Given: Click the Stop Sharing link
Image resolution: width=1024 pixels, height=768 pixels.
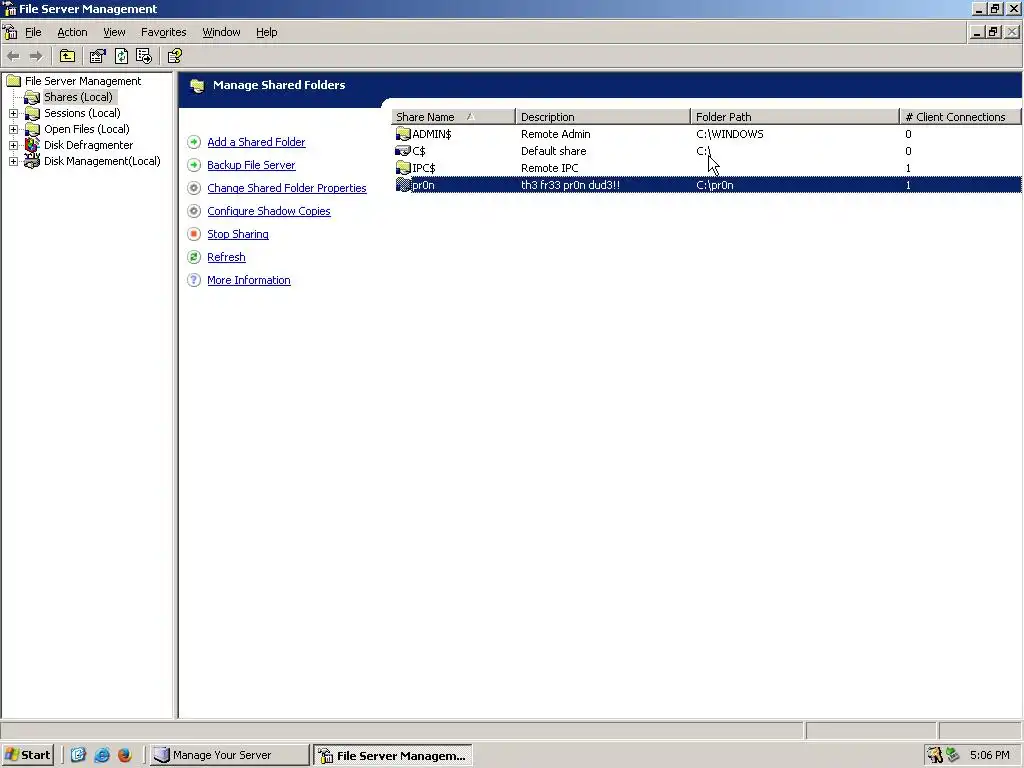Looking at the screenshot, I should click(238, 234).
